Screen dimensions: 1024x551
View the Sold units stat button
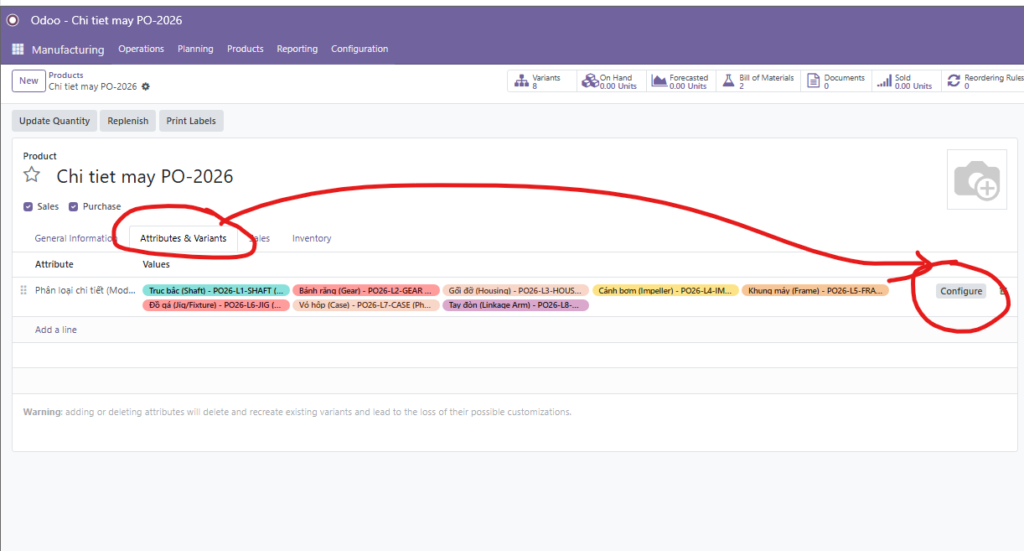tap(905, 81)
